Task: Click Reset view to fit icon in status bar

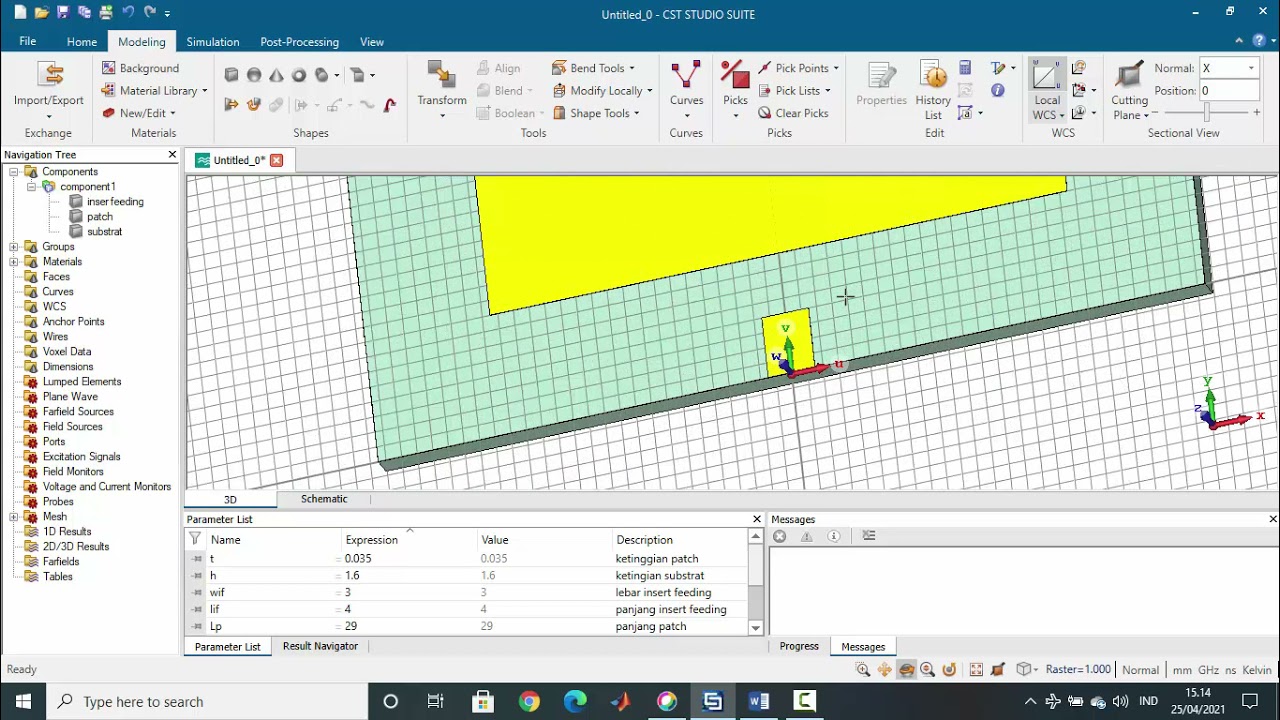Action: click(x=976, y=670)
